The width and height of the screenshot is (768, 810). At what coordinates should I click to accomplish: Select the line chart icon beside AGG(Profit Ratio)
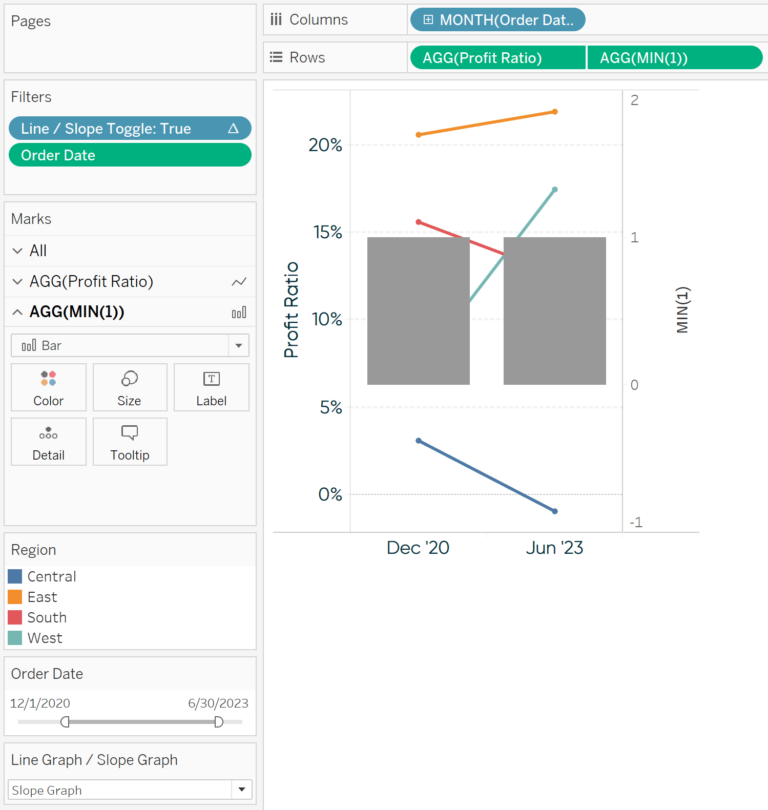(238, 281)
